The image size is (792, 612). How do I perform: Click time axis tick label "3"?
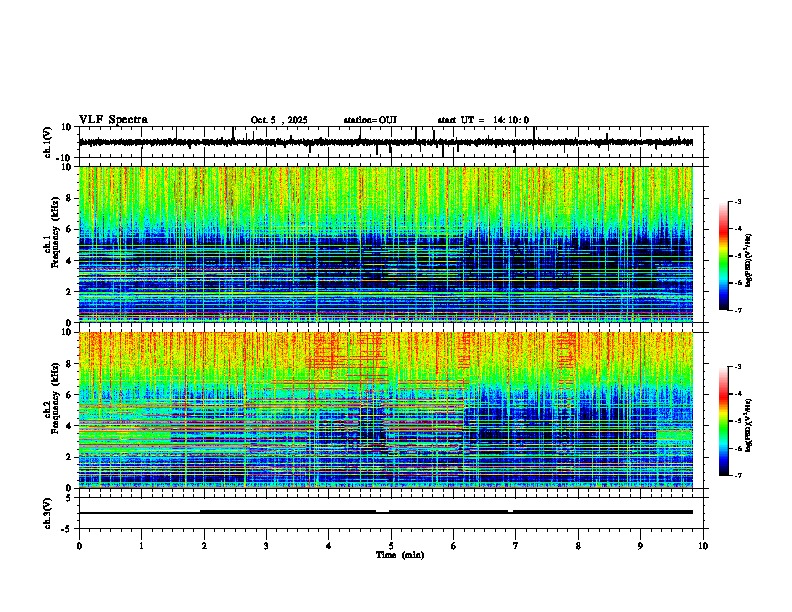pos(266,546)
